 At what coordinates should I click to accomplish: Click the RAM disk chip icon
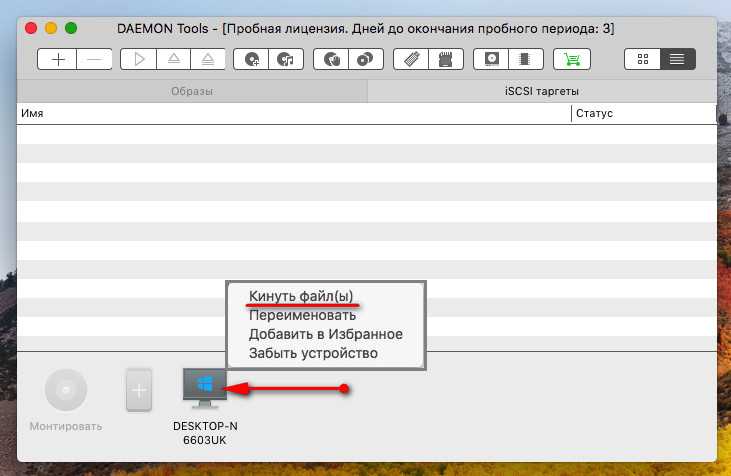point(525,59)
